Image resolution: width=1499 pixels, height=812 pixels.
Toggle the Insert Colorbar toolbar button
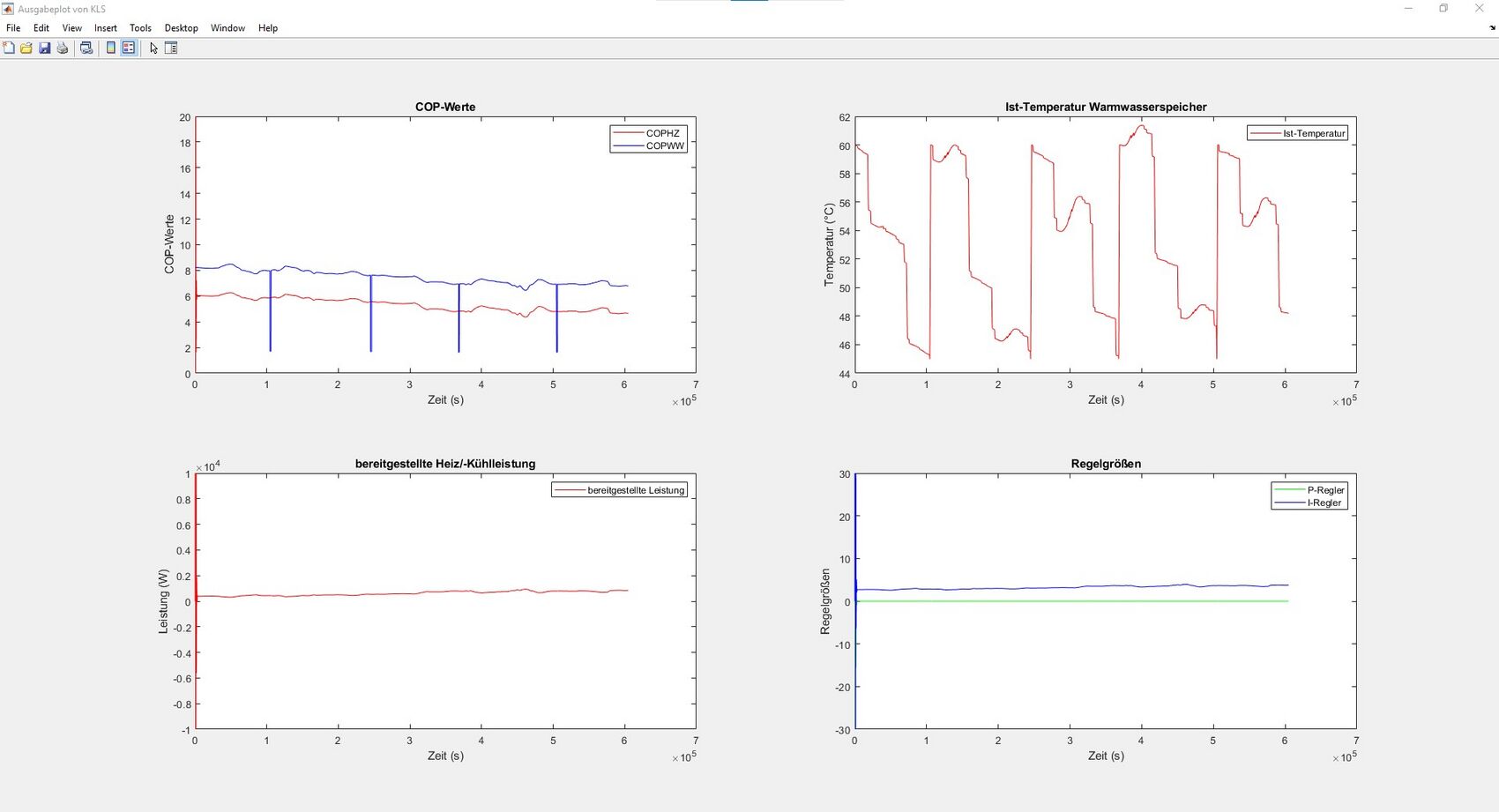tap(111, 48)
